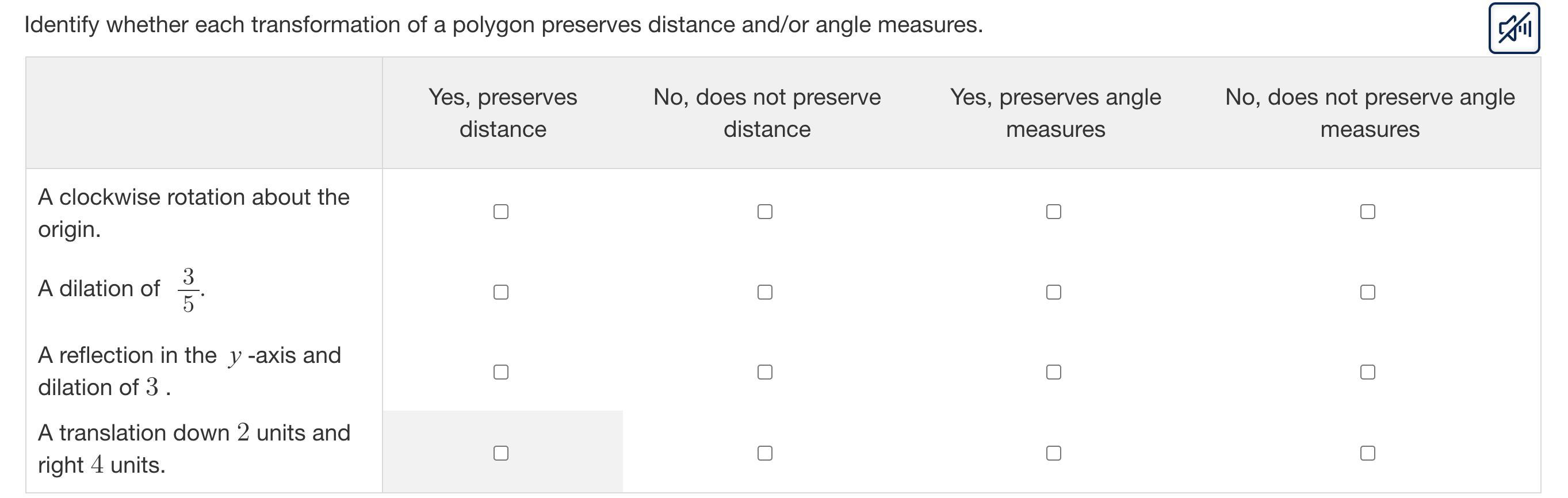Viewport: 1568px width, 498px height.
Task: Check 'No, does not preserve distance' for translation row
Action: [x=765, y=453]
